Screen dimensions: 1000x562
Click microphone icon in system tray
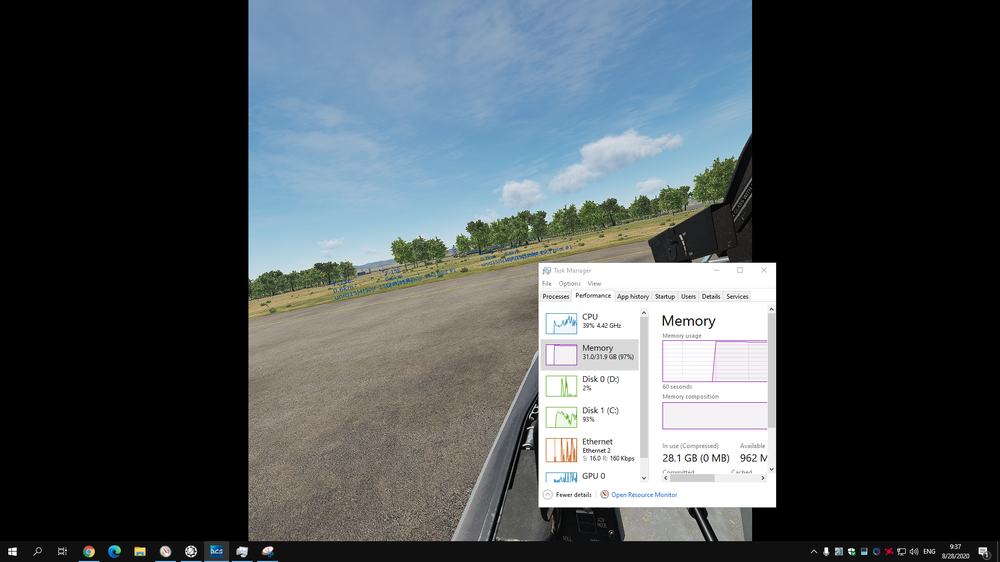pyautogui.click(x=826, y=552)
